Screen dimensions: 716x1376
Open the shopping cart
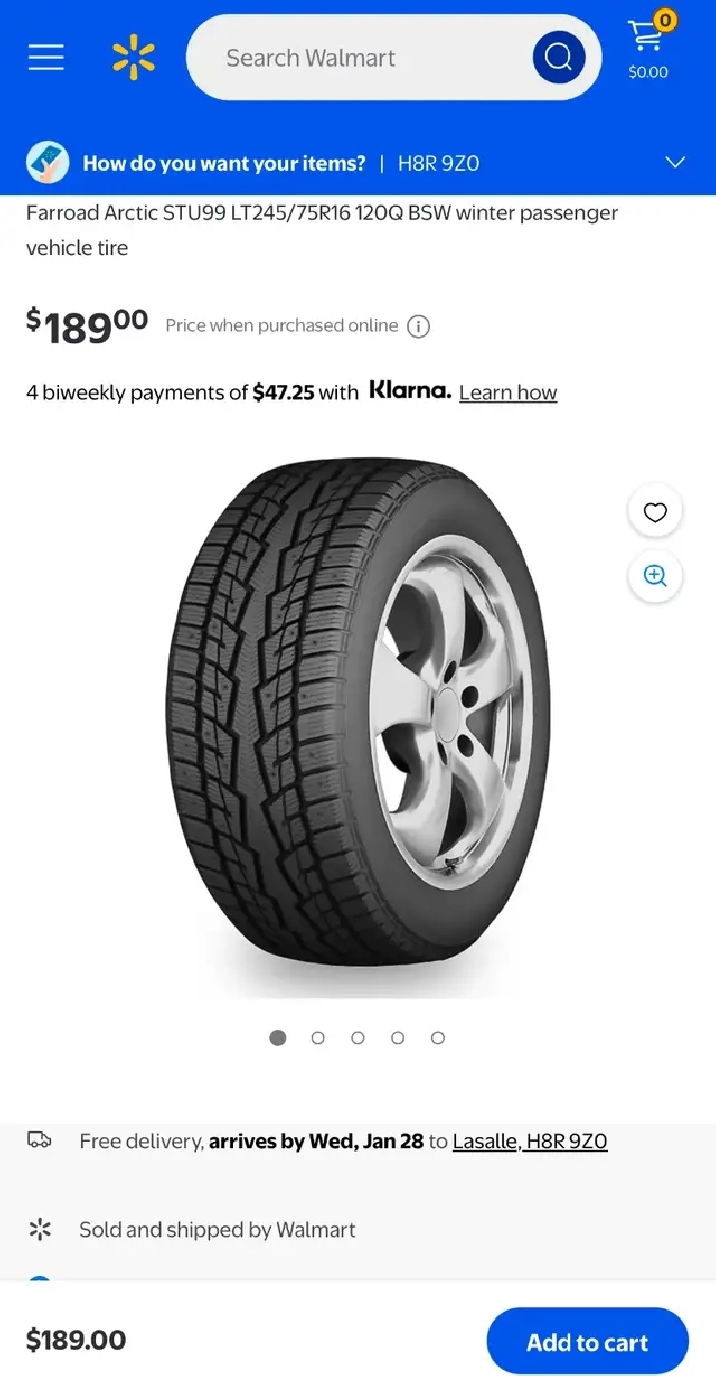click(648, 48)
